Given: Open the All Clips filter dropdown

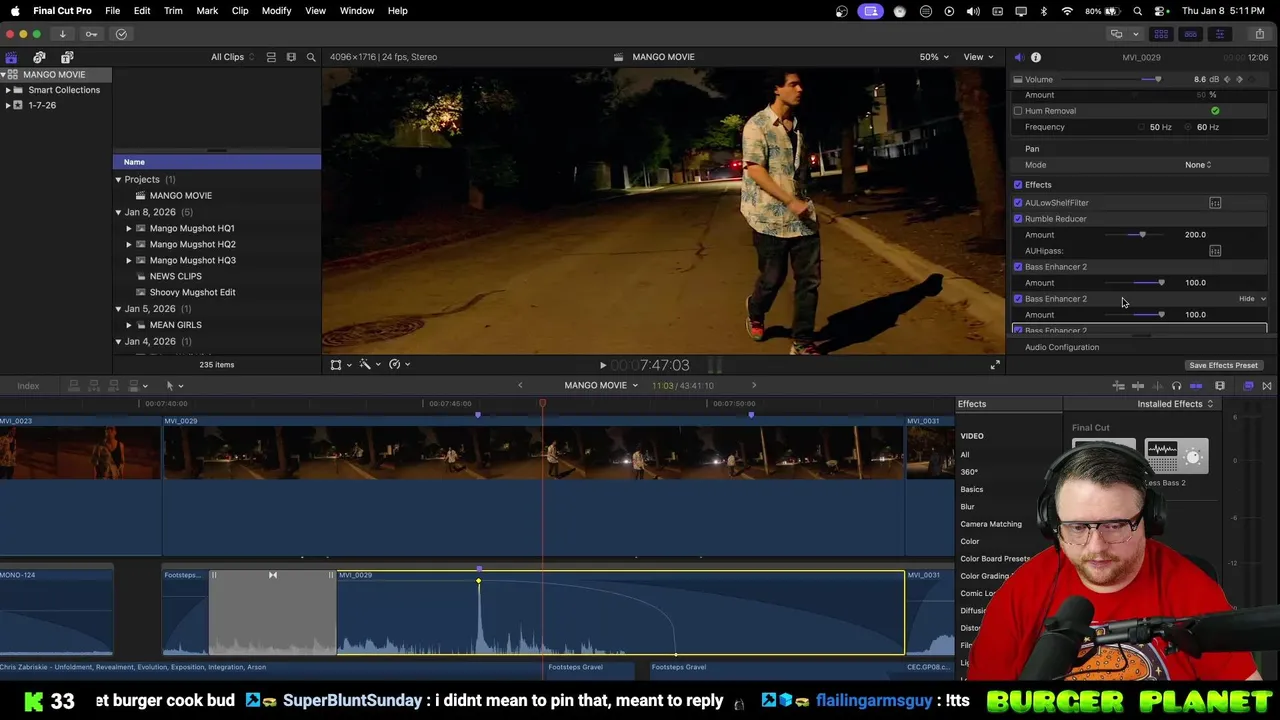Looking at the screenshot, I should pyautogui.click(x=233, y=57).
